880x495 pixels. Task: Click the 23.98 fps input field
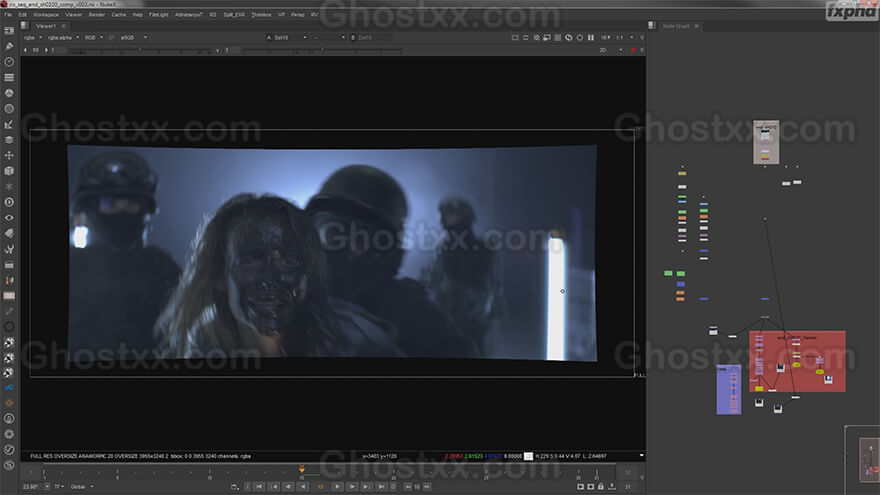(x=32, y=487)
